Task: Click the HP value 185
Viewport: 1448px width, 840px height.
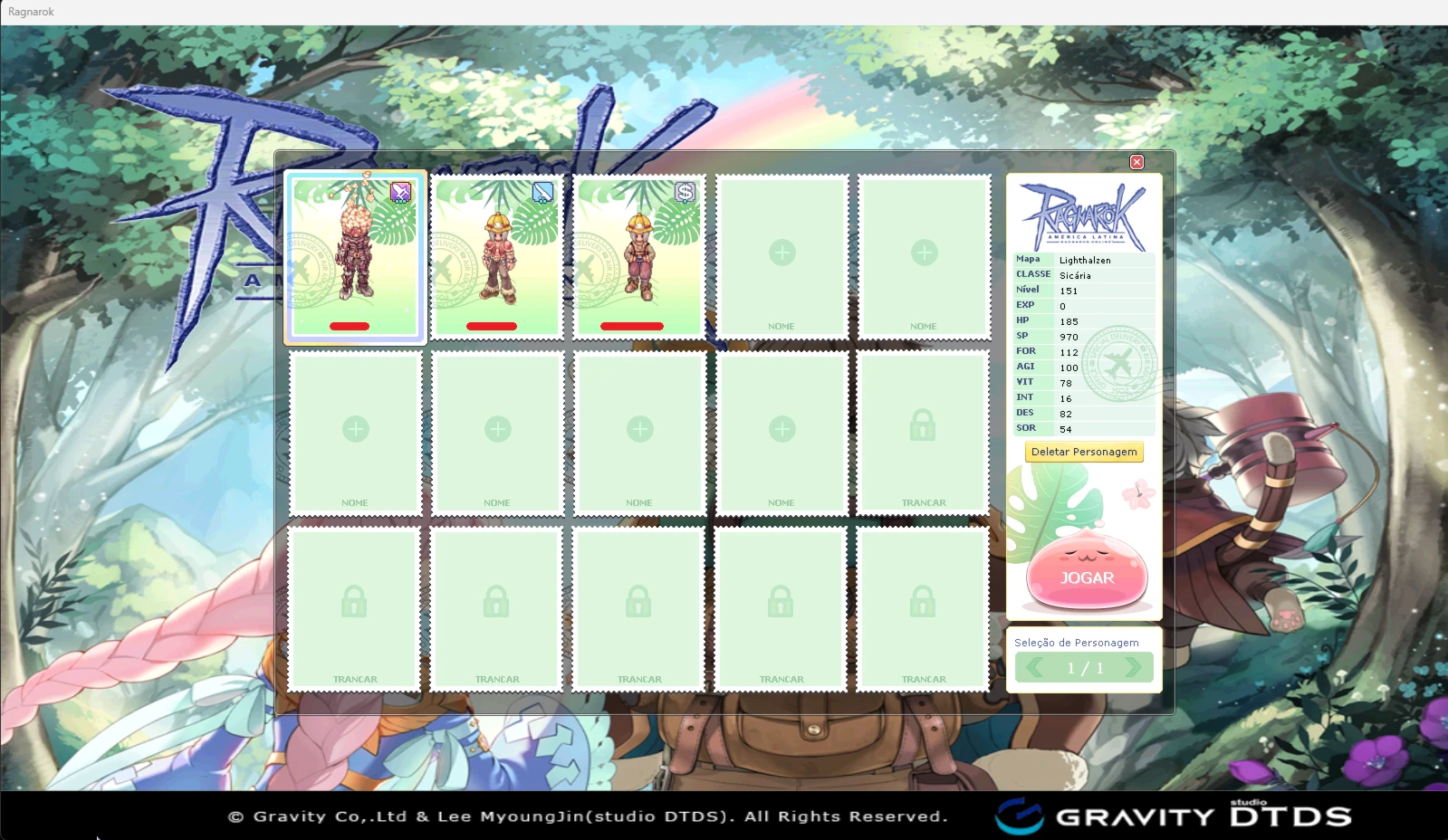Action: [x=1069, y=322]
